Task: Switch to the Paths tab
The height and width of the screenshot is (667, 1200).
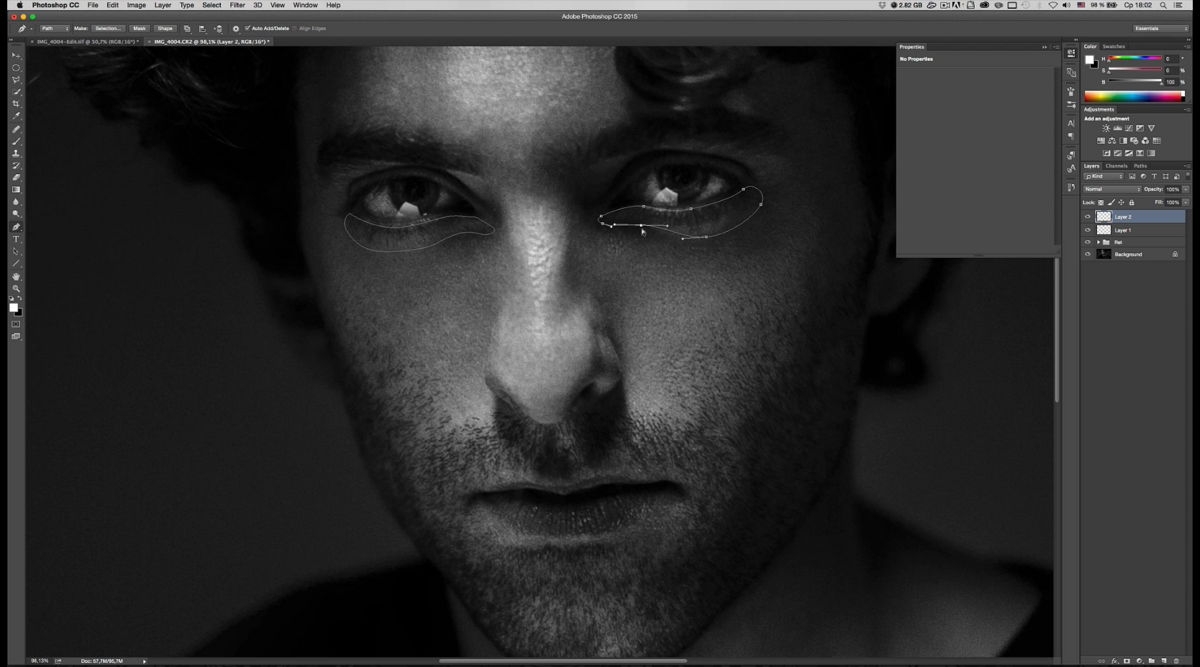Action: pos(1140,166)
